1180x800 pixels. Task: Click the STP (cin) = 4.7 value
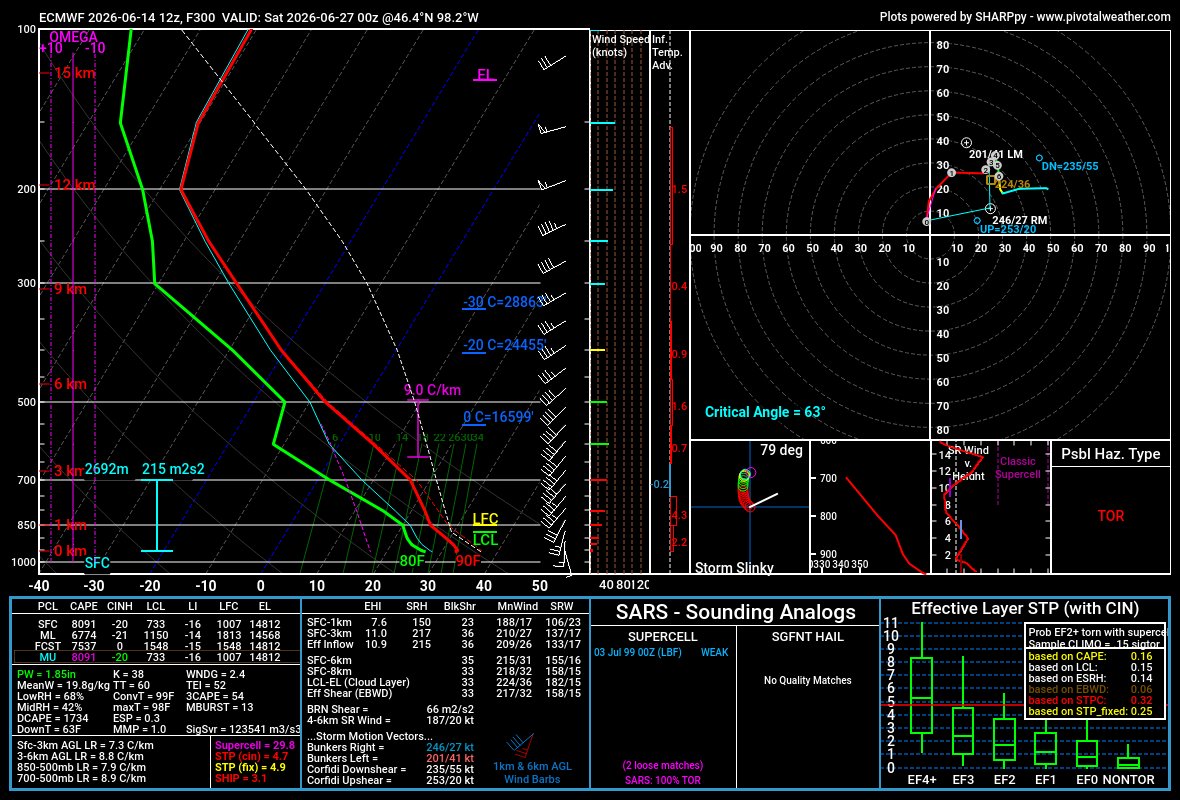click(252, 756)
